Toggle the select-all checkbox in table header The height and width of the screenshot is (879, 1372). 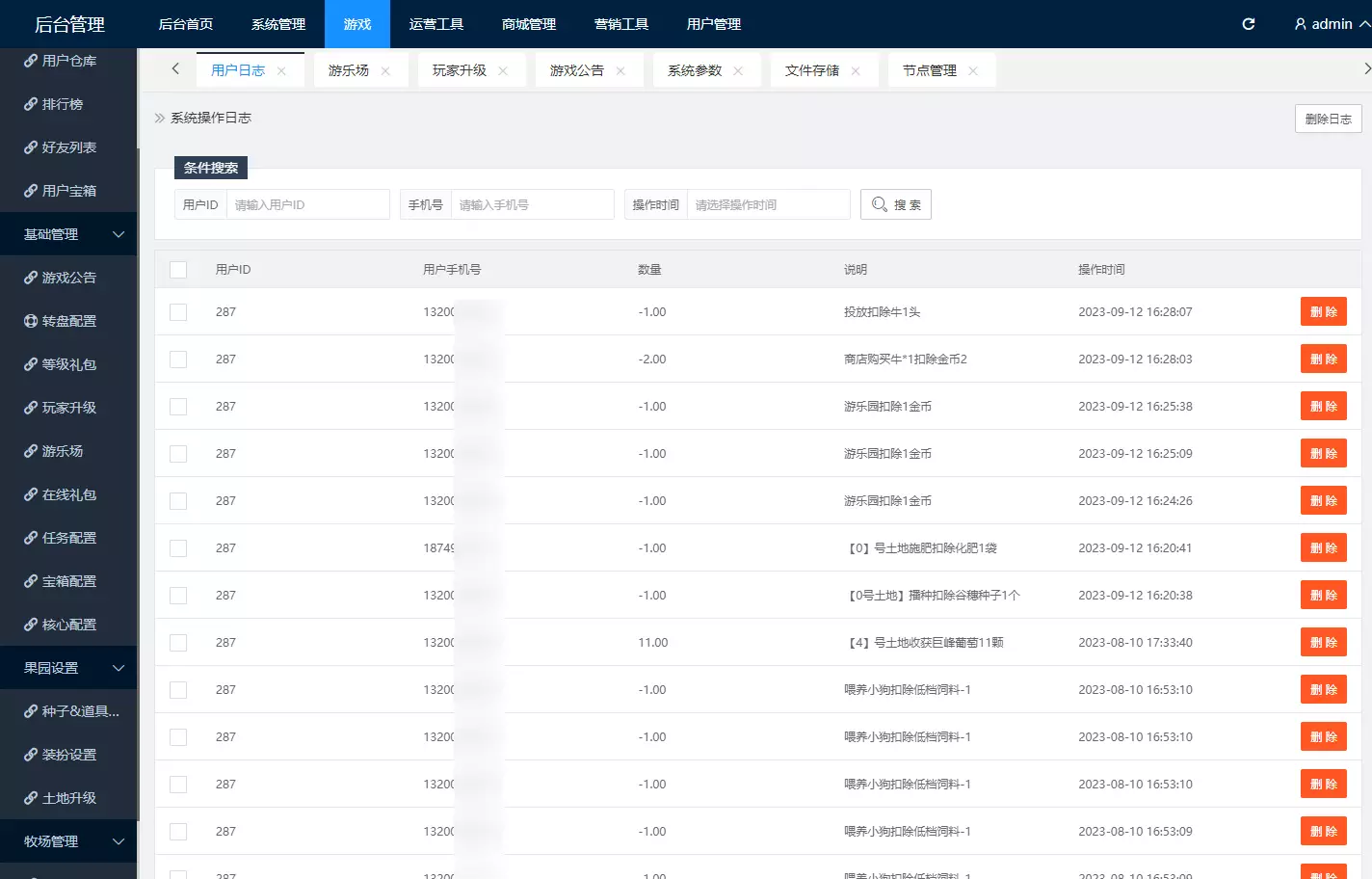[x=178, y=270]
